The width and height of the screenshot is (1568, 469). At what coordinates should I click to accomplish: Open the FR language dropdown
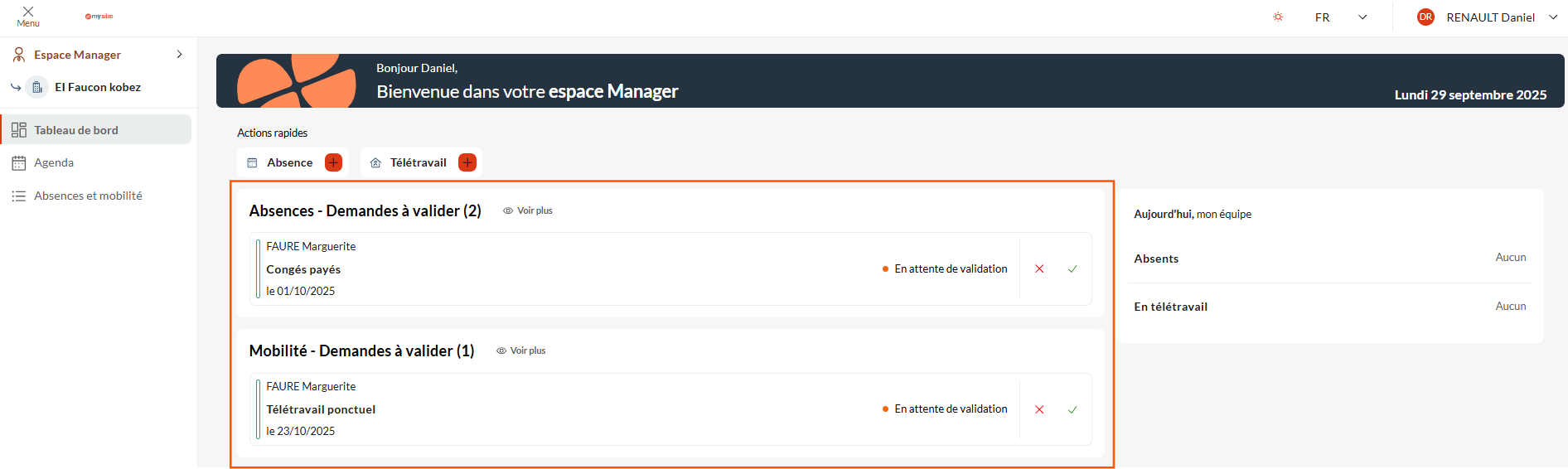point(1340,17)
